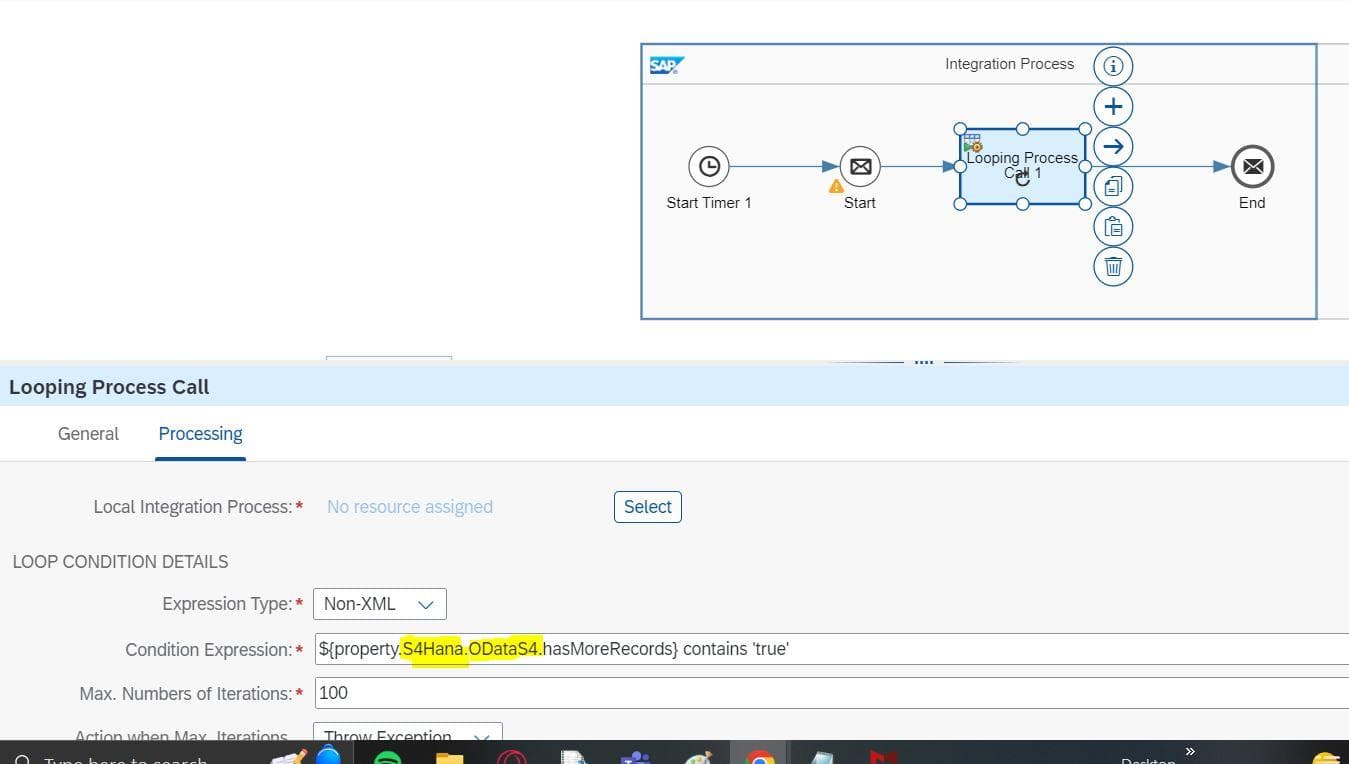Switch to the General tab

pyautogui.click(x=88, y=434)
